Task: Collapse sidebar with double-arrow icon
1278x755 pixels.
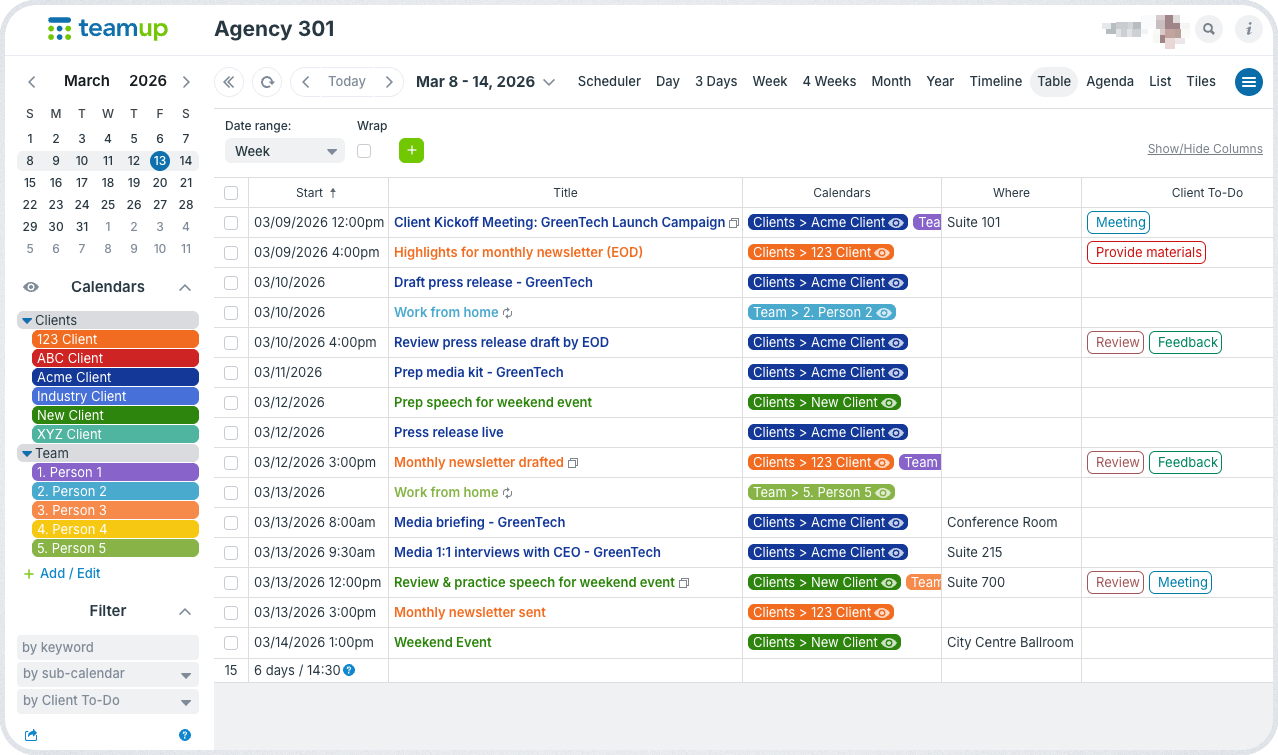Action: point(229,82)
